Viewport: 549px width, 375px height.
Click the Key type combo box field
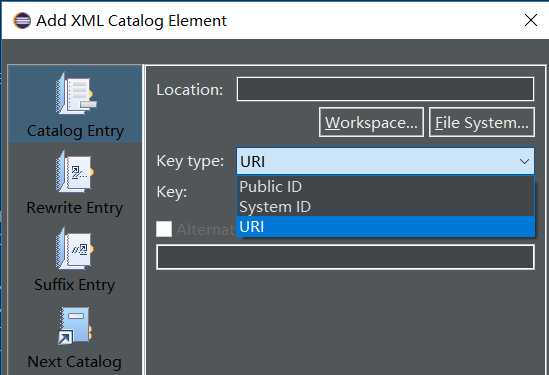coord(385,161)
